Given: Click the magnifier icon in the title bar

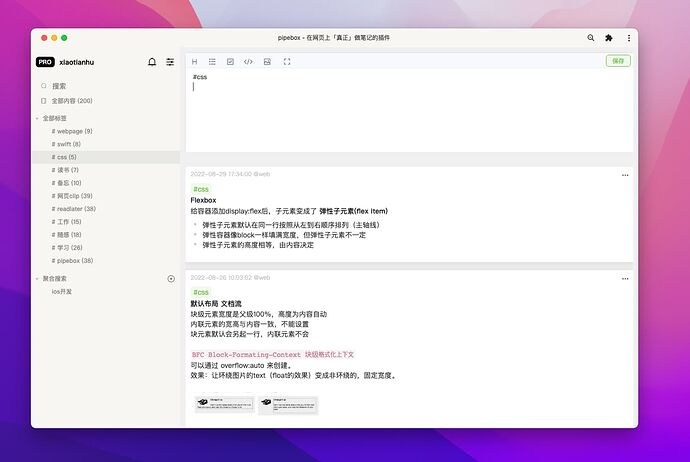Looking at the screenshot, I should point(590,38).
